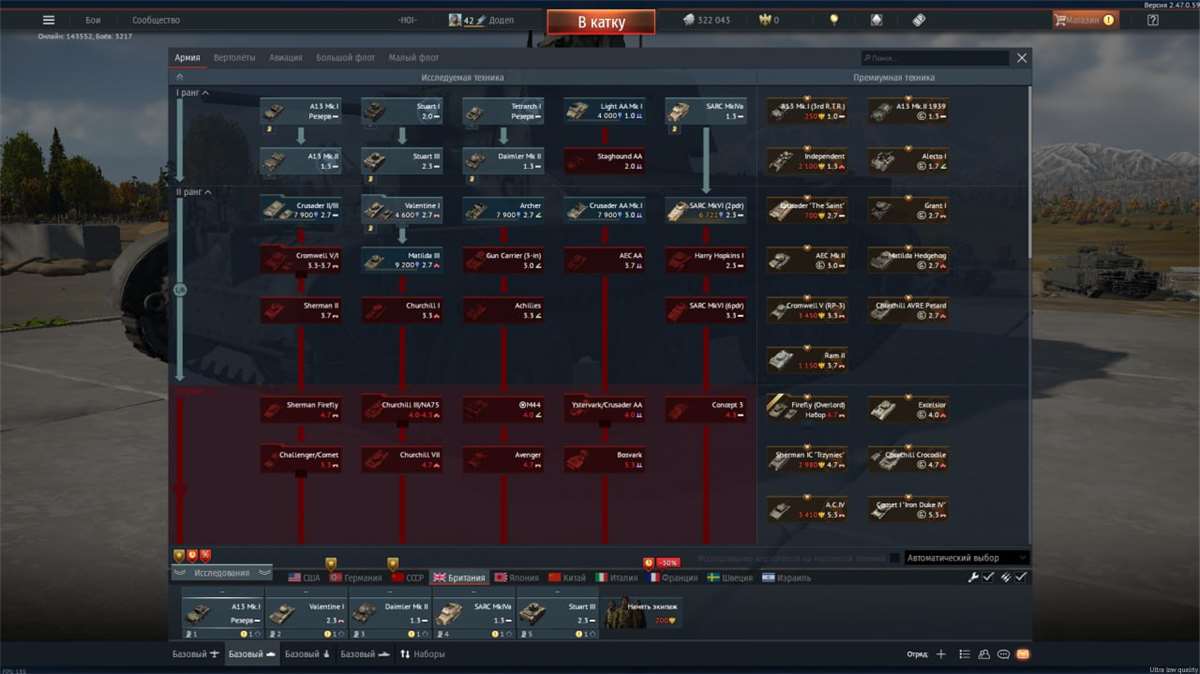Click the rank progress marker on the left bar
Image resolution: width=1200 pixels, height=674 pixels.
(x=181, y=289)
